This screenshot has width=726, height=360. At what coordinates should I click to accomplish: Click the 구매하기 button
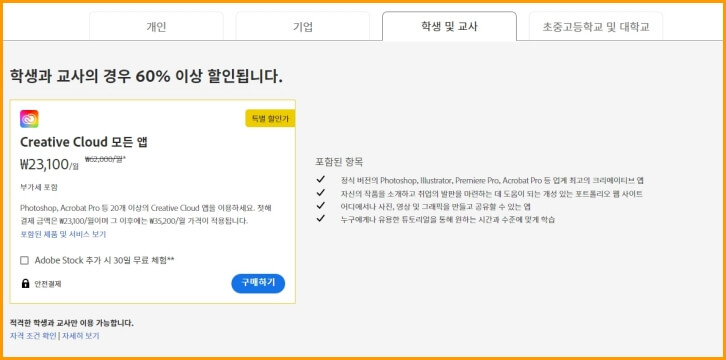coord(258,283)
